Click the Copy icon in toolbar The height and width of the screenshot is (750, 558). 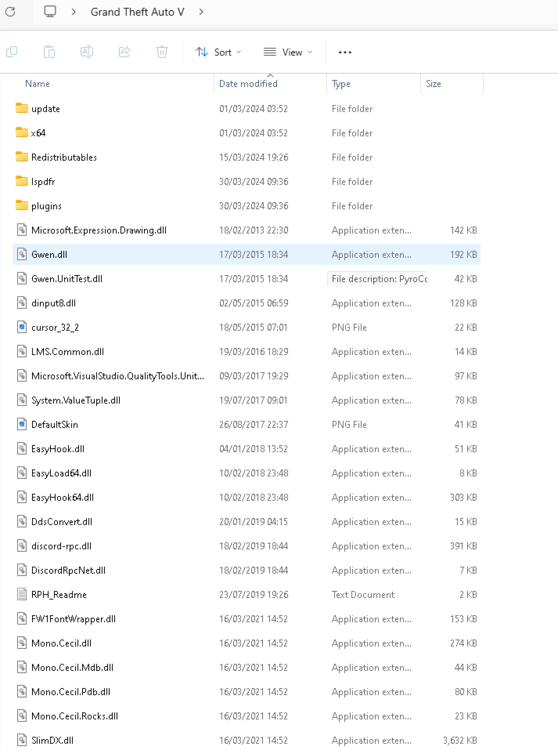click(12, 52)
